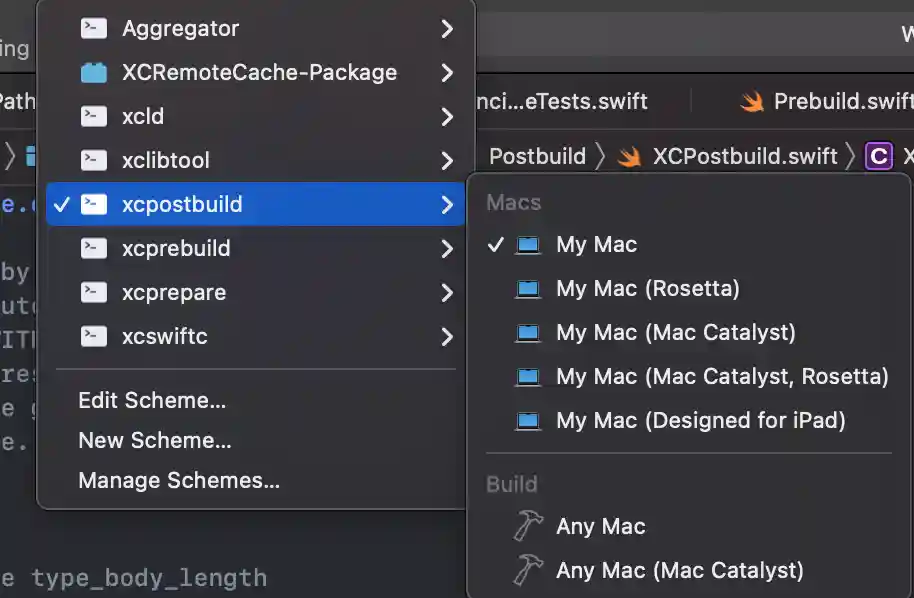Expand the xcprebuild submenu arrow
Screen dimensions: 914x598
pyautogui.click(x=447, y=249)
